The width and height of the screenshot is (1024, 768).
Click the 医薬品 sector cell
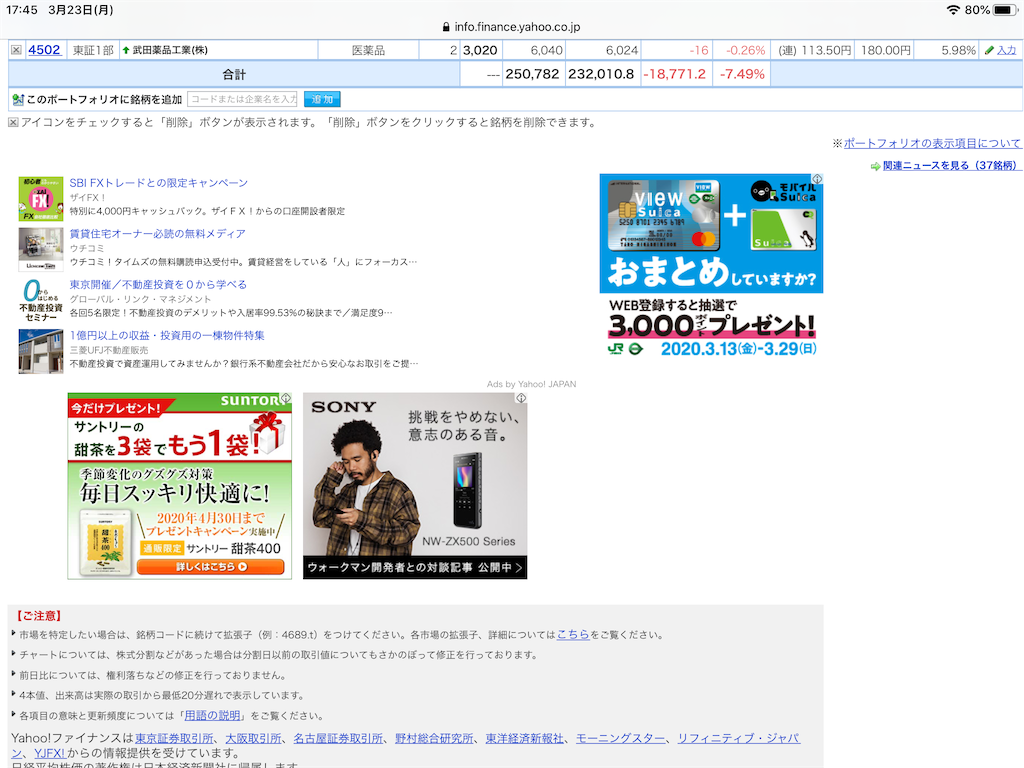368,50
